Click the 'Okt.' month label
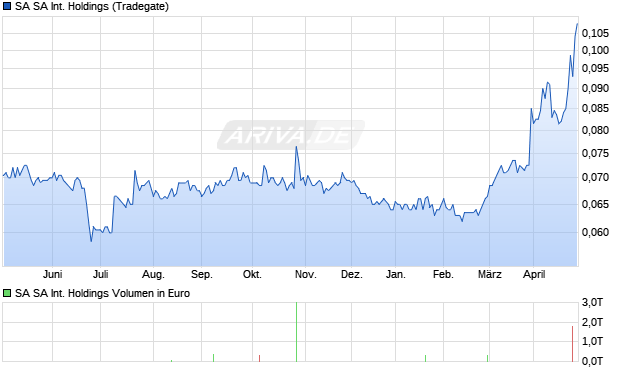The image size is (620, 371). point(252,274)
